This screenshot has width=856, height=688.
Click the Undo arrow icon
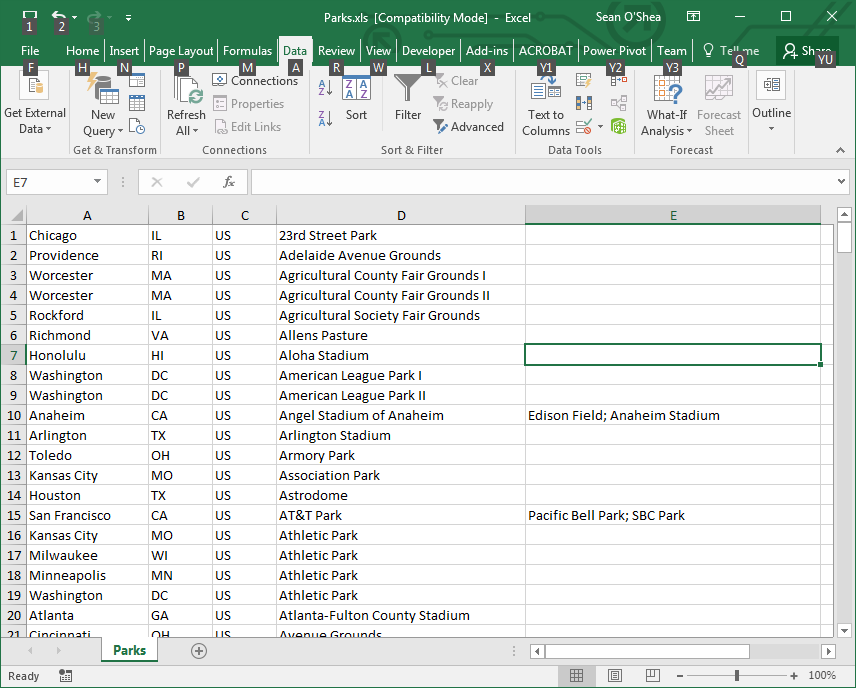pyautogui.click(x=58, y=16)
